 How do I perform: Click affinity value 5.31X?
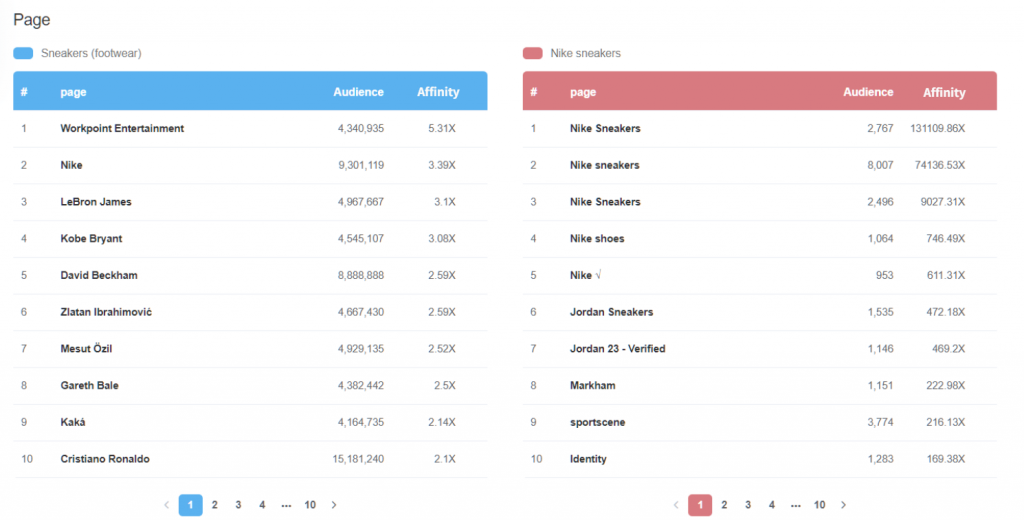[x=441, y=129]
